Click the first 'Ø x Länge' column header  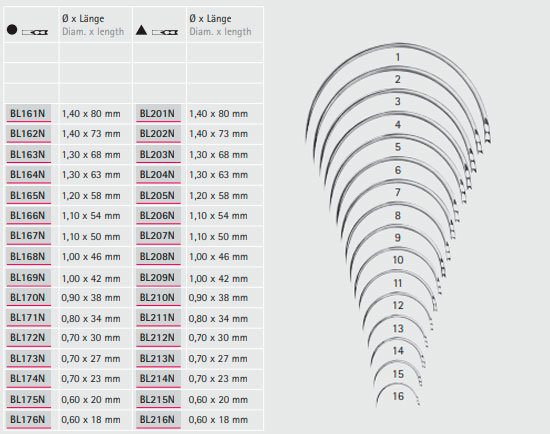[83, 19]
